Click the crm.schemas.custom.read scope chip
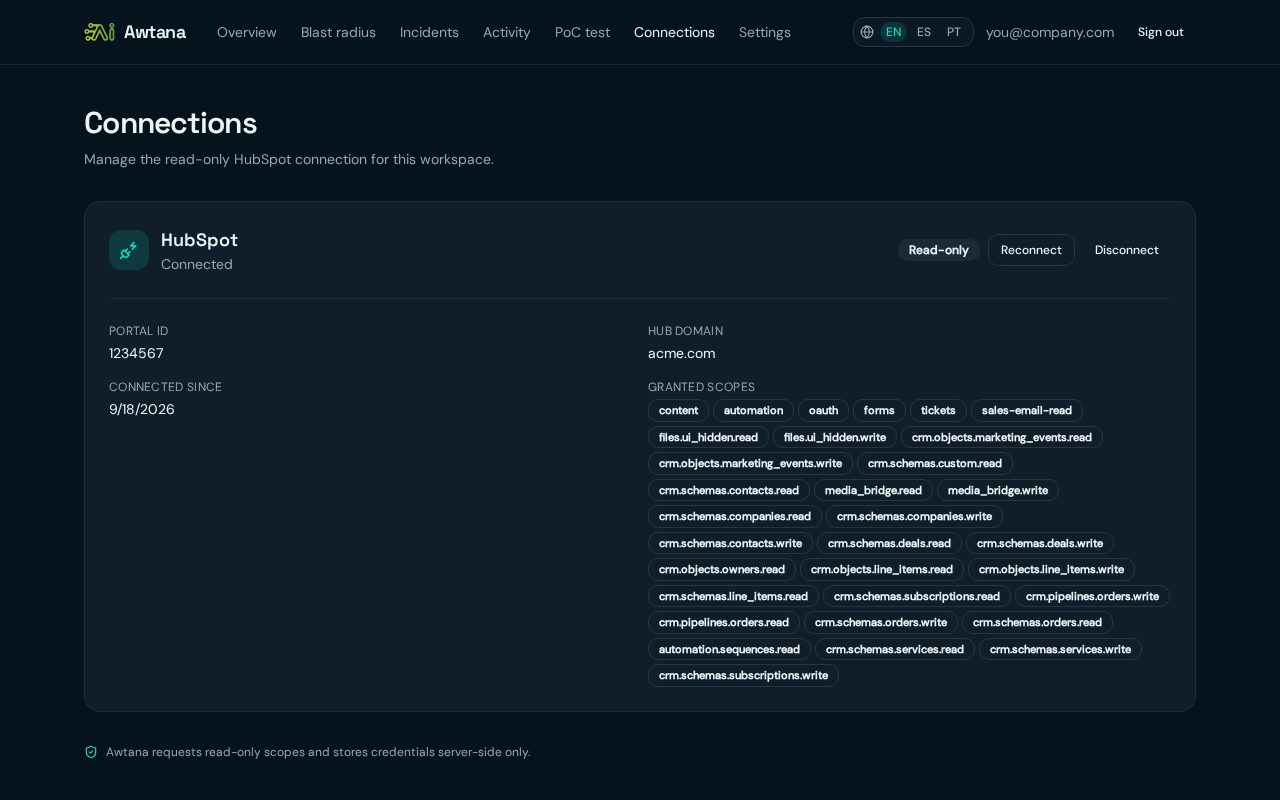Screen dimensions: 1280x800 coord(935,463)
